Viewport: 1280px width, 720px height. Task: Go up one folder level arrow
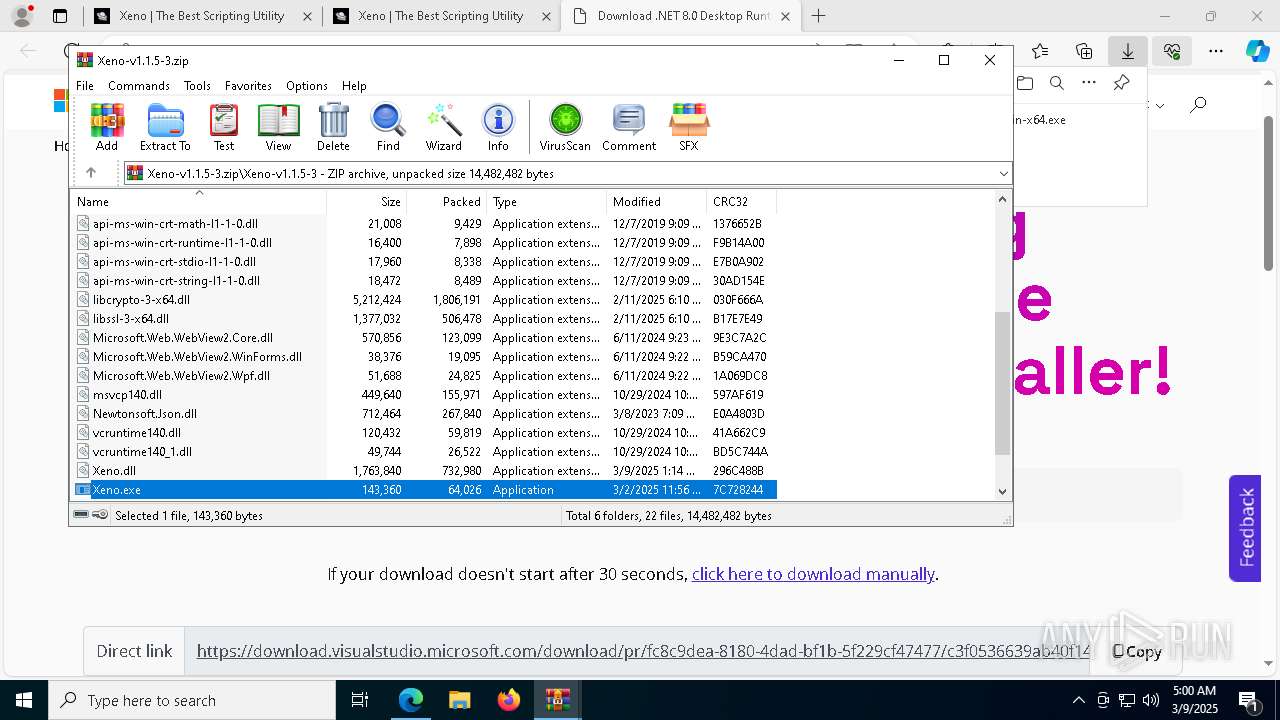(90, 173)
